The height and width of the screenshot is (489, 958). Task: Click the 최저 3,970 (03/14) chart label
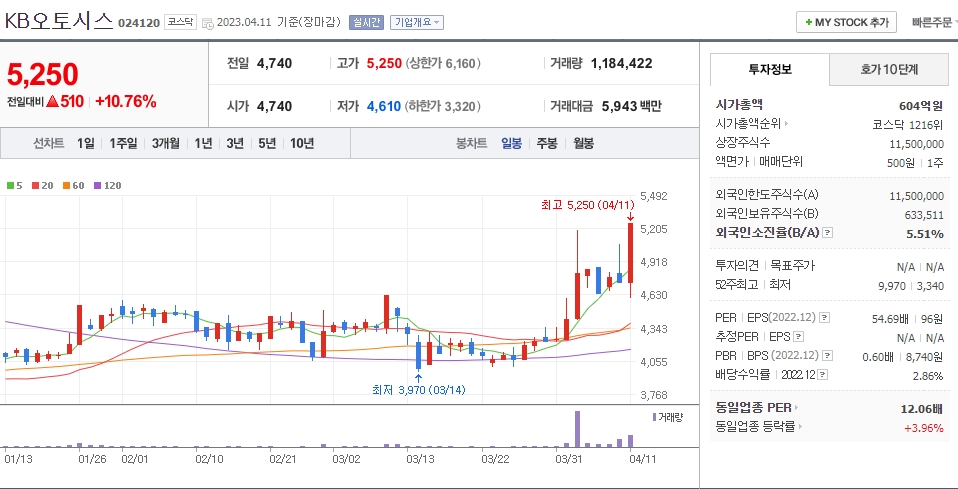[x=419, y=389]
